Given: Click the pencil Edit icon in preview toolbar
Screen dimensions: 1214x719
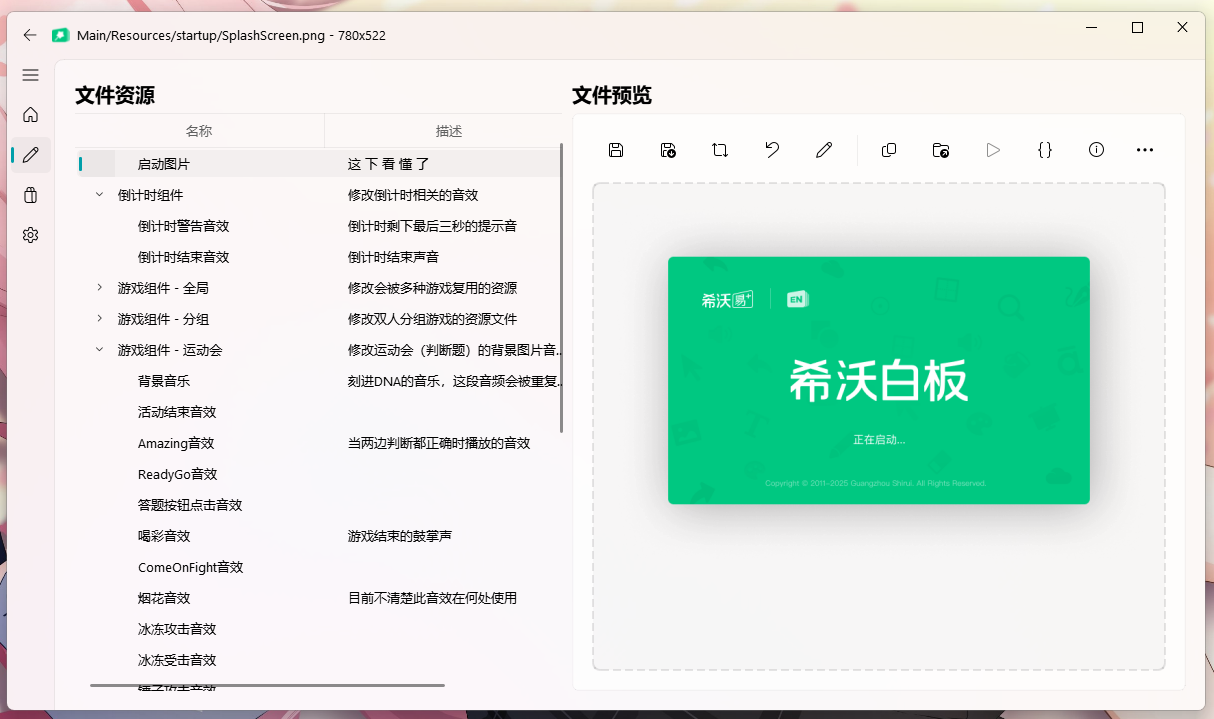Looking at the screenshot, I should 824,150.
